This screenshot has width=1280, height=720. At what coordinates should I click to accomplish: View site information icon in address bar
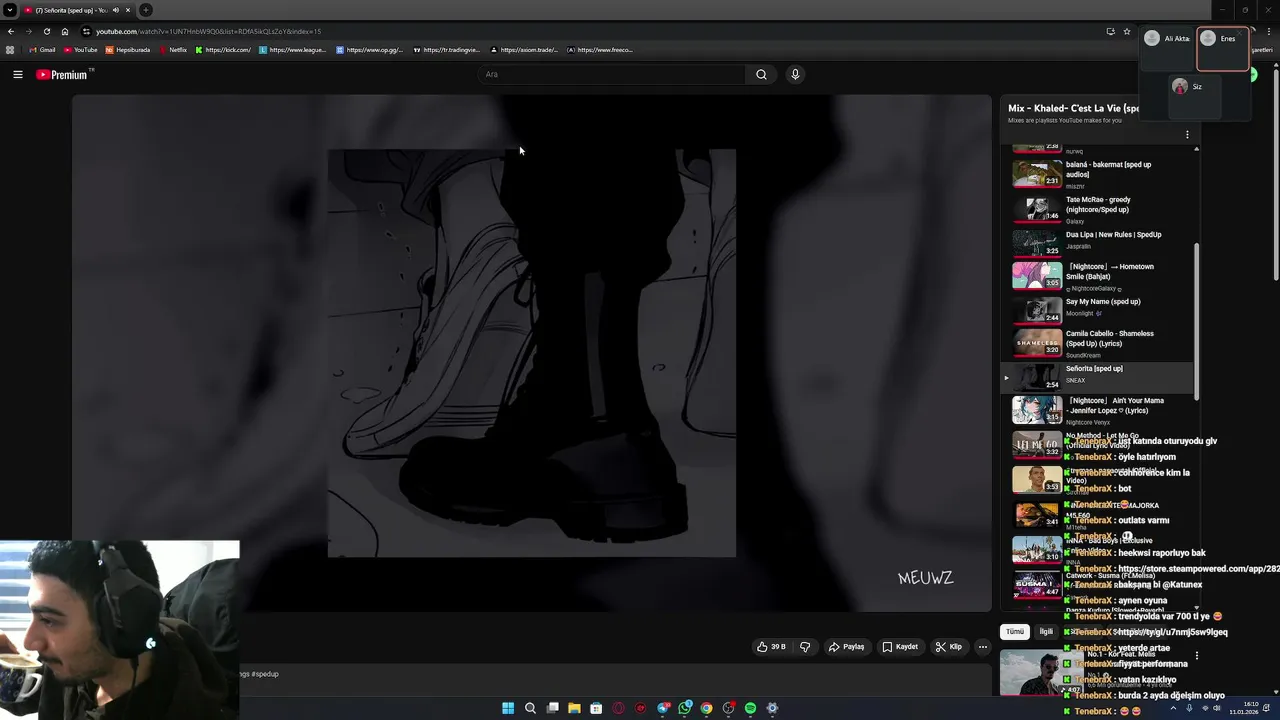pos(86,31)
